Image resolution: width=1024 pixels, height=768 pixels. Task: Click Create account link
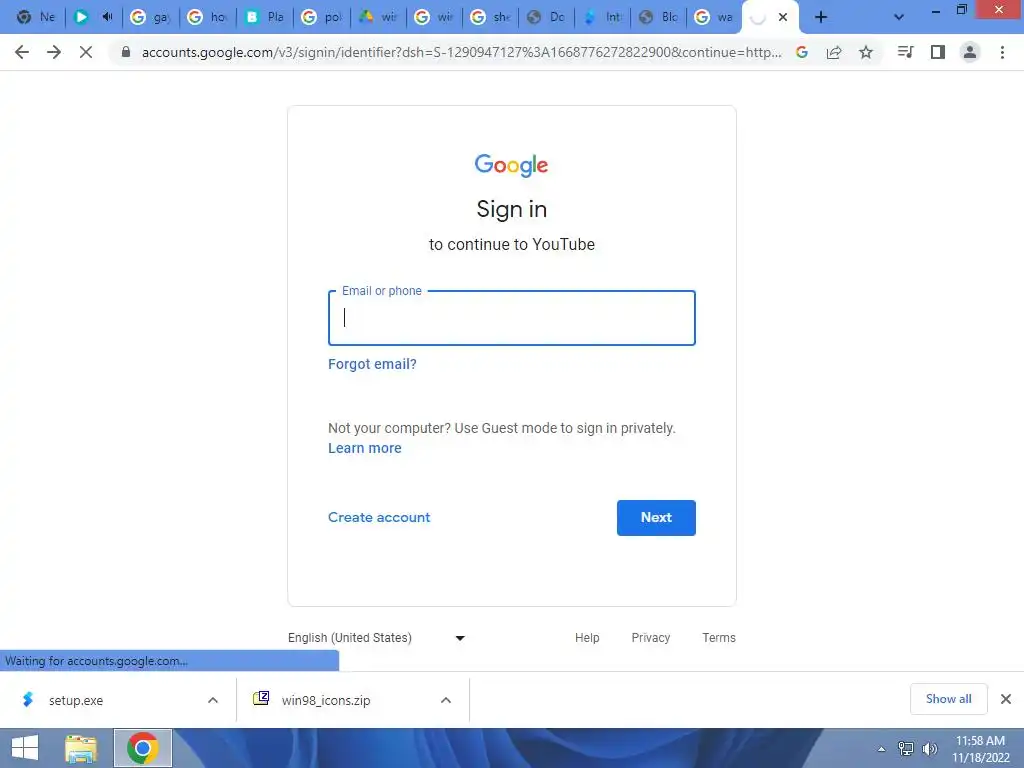(x=379, y=517)
